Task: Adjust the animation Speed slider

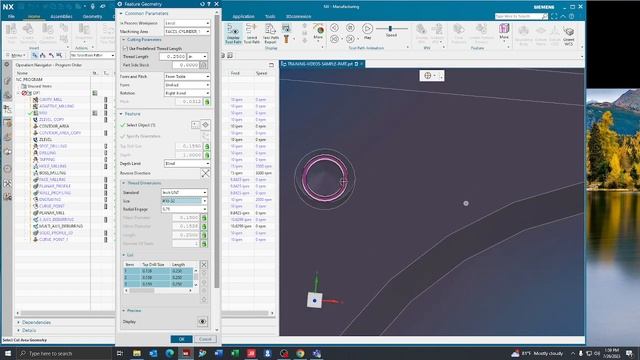Action: tap(391, 29)
